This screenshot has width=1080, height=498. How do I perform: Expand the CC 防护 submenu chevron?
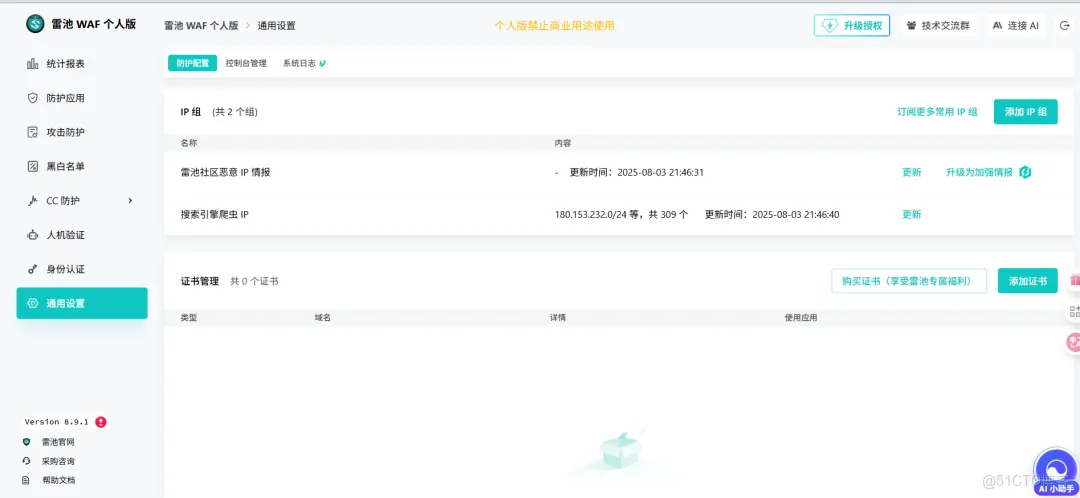tap(131, 200)
